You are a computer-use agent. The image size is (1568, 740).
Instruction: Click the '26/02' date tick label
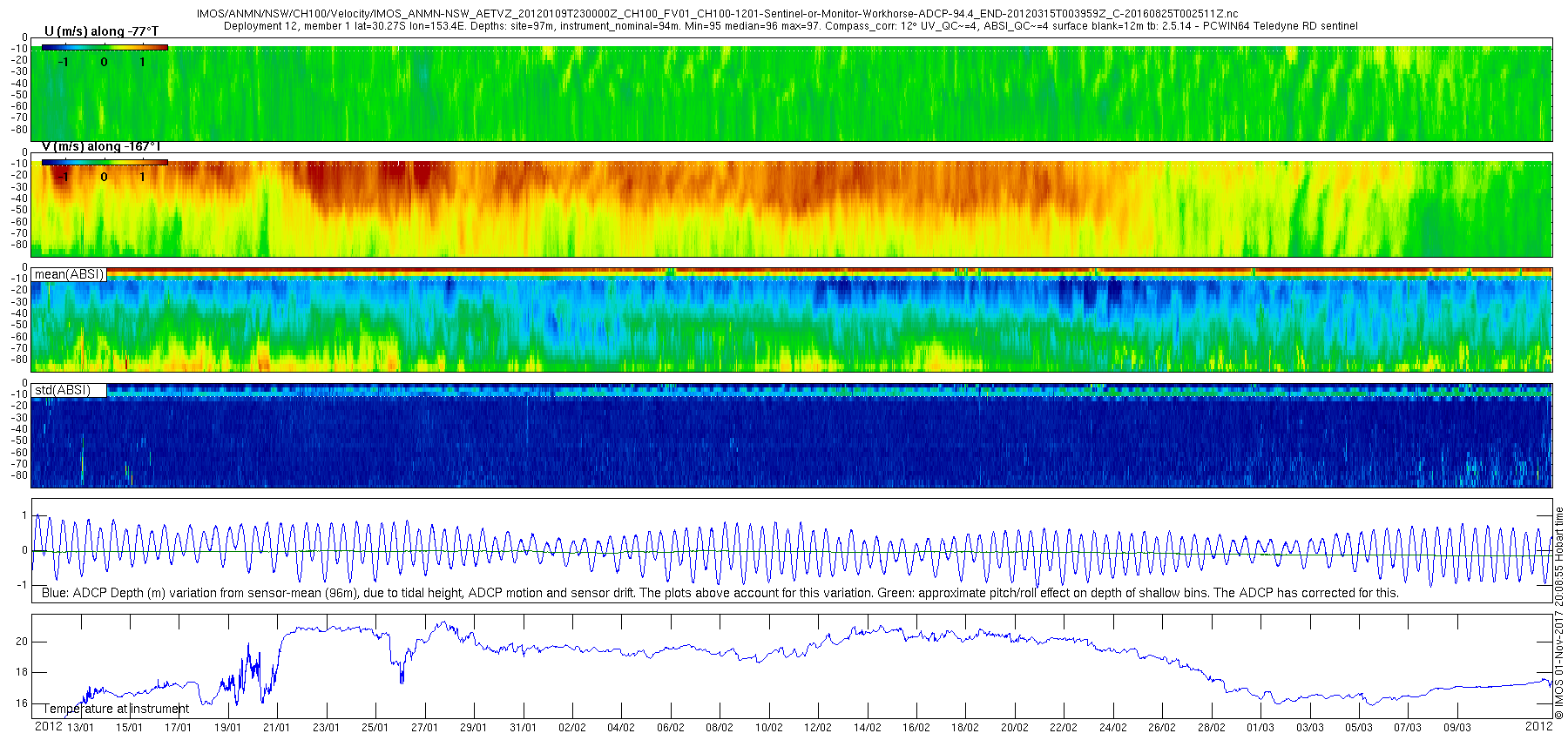[x=1162, y=728]
